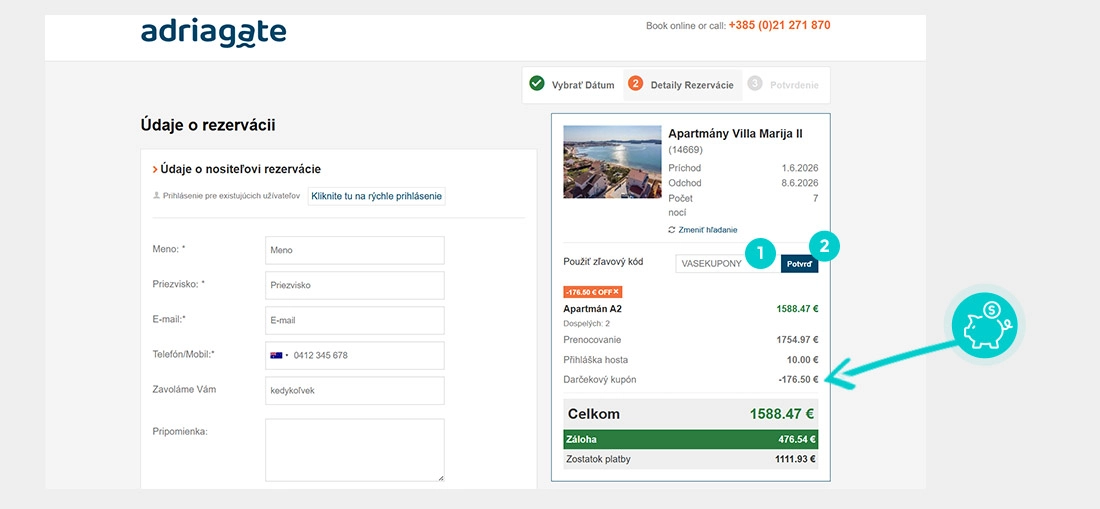Click the refresh icon beside Zmeniť hľadanie
1100x509 pixels.
point(672,230)
